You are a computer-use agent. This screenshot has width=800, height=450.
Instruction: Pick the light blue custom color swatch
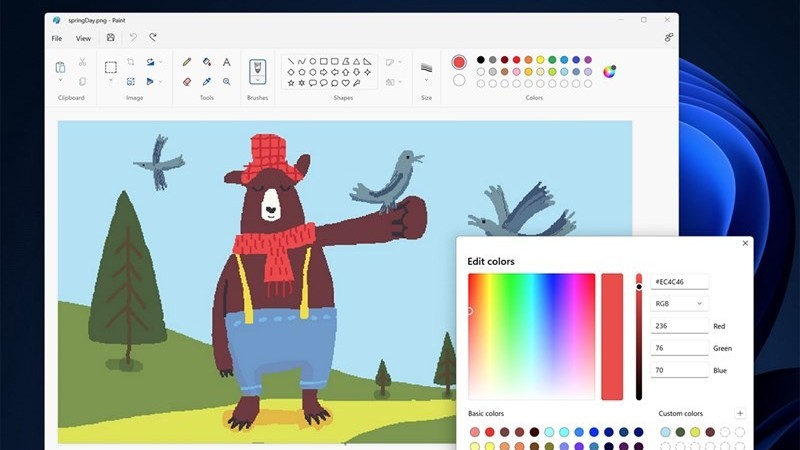[x=665, y=432]
